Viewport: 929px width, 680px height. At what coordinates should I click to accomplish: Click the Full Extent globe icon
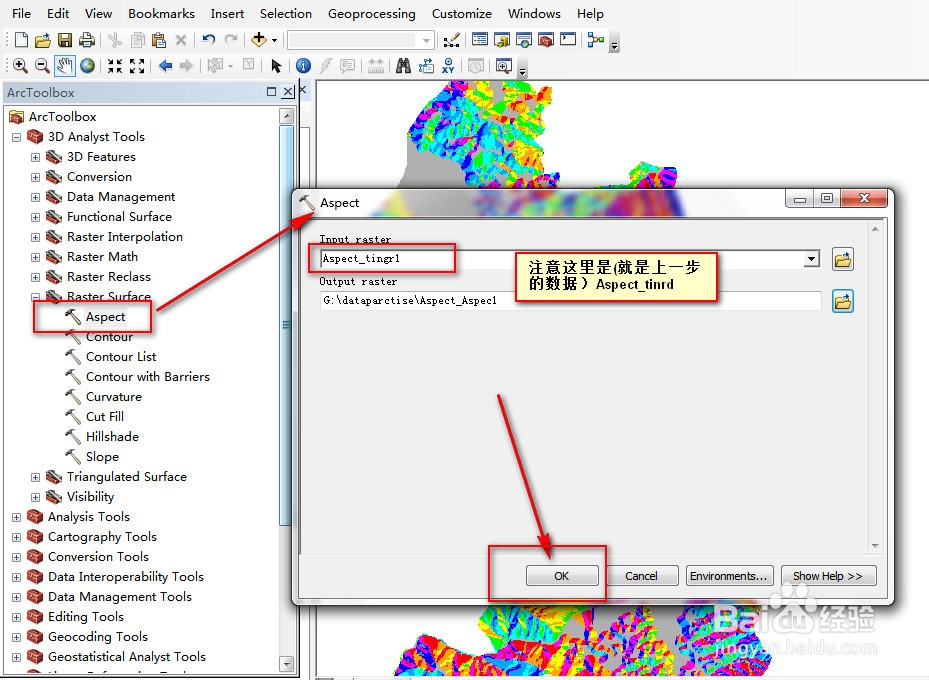[x=88, y=66]
